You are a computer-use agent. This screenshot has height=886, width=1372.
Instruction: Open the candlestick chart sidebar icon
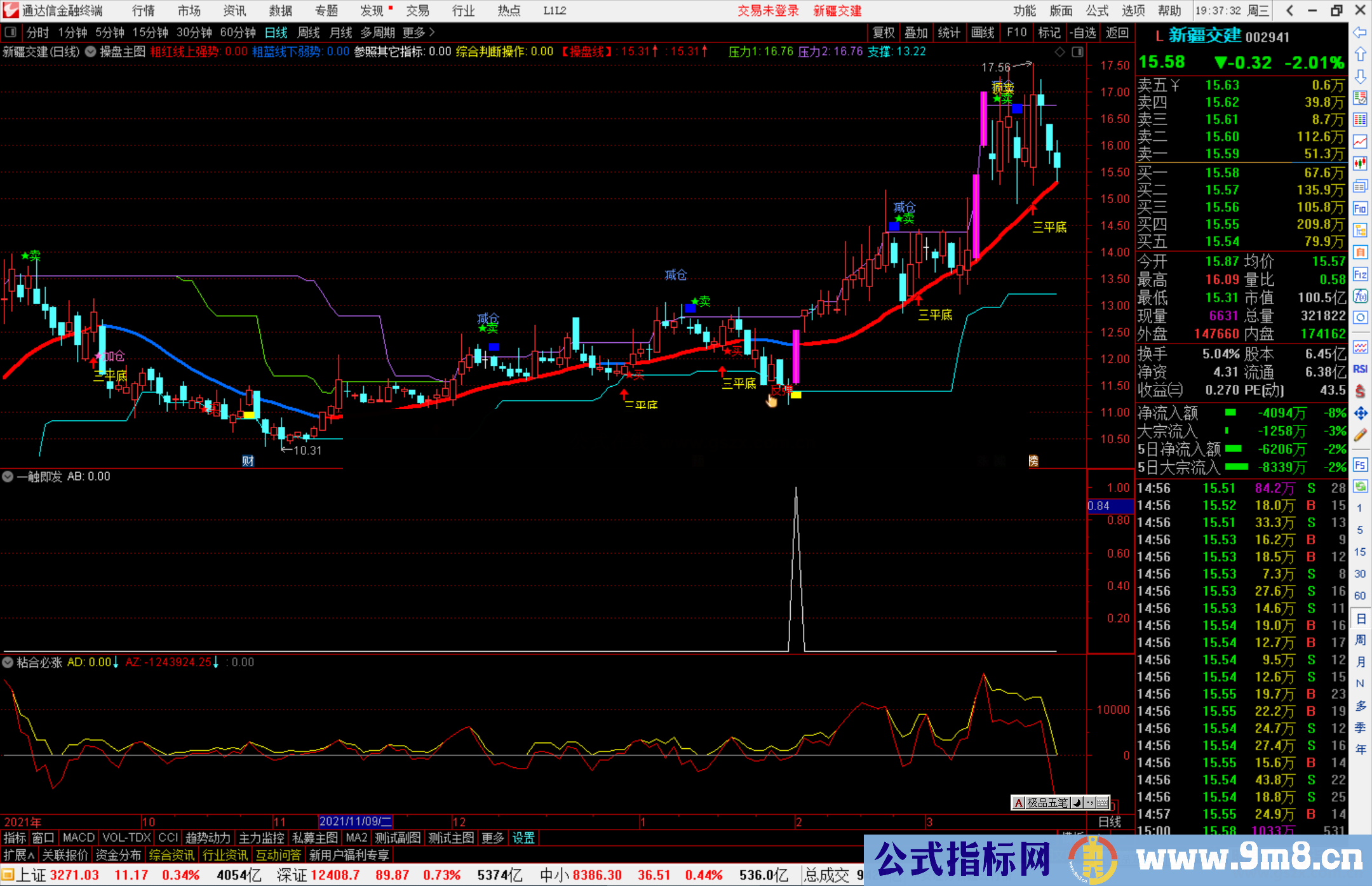pos(1359,163)
